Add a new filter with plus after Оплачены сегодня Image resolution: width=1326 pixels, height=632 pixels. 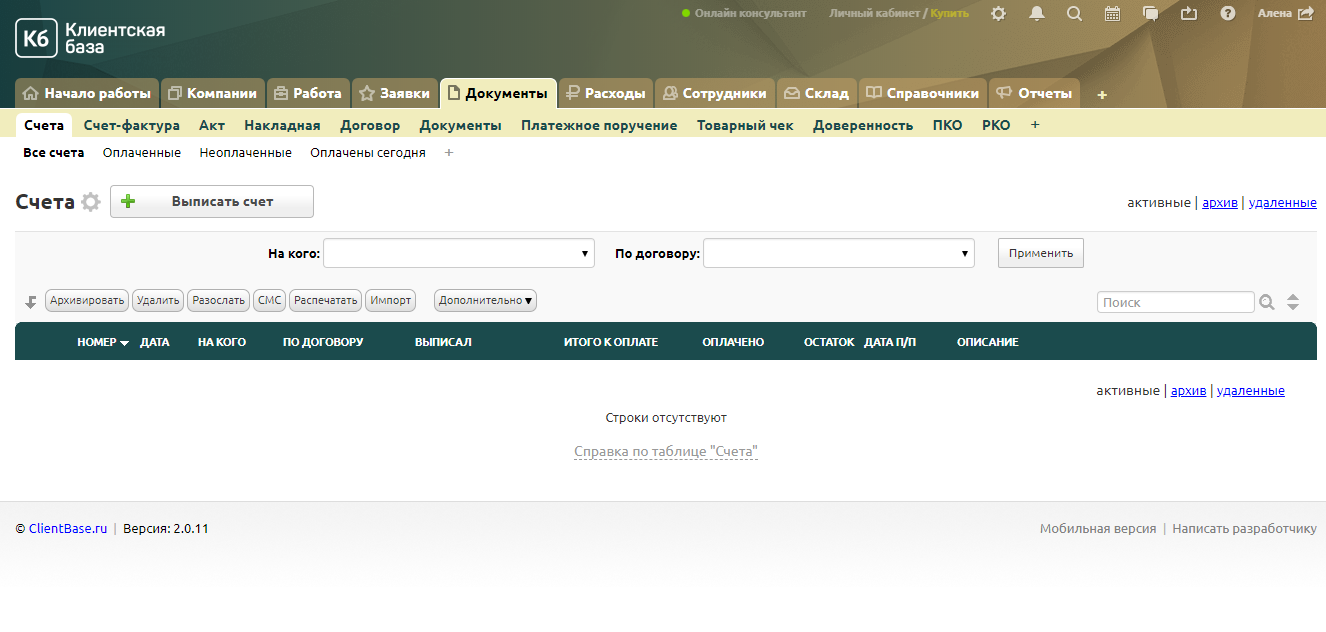(449, 153)
